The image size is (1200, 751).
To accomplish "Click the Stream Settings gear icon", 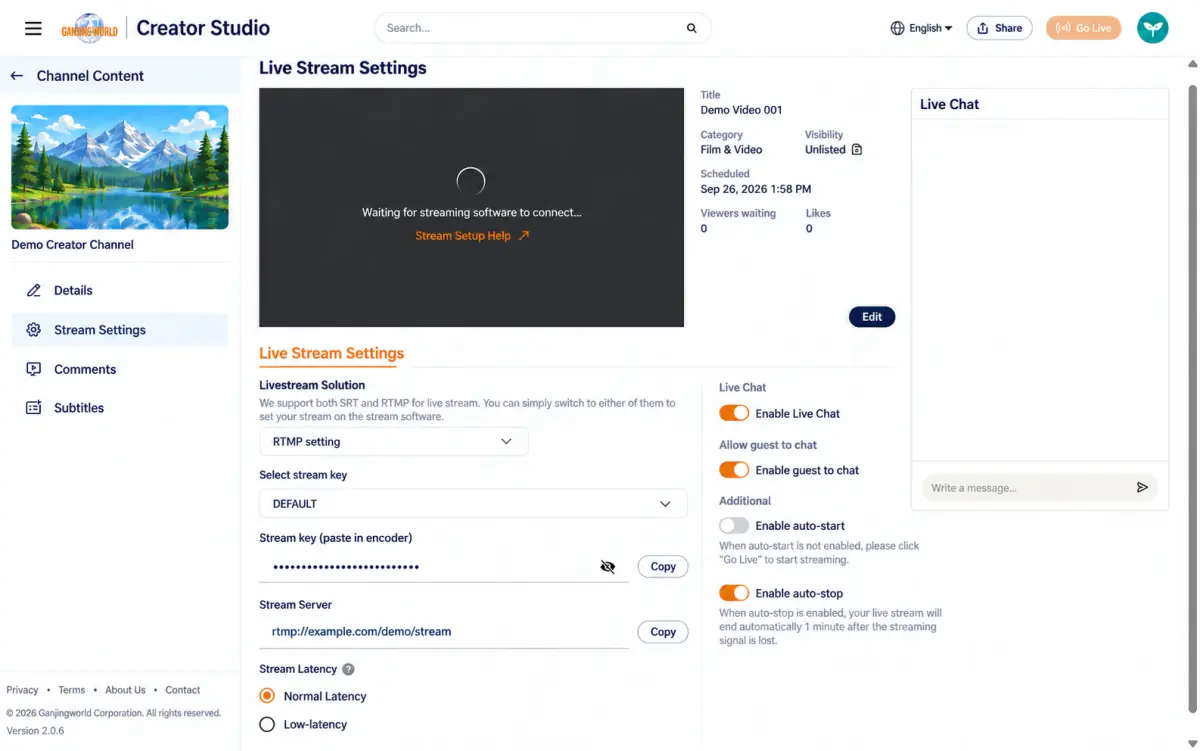I will tap(34, 330).
